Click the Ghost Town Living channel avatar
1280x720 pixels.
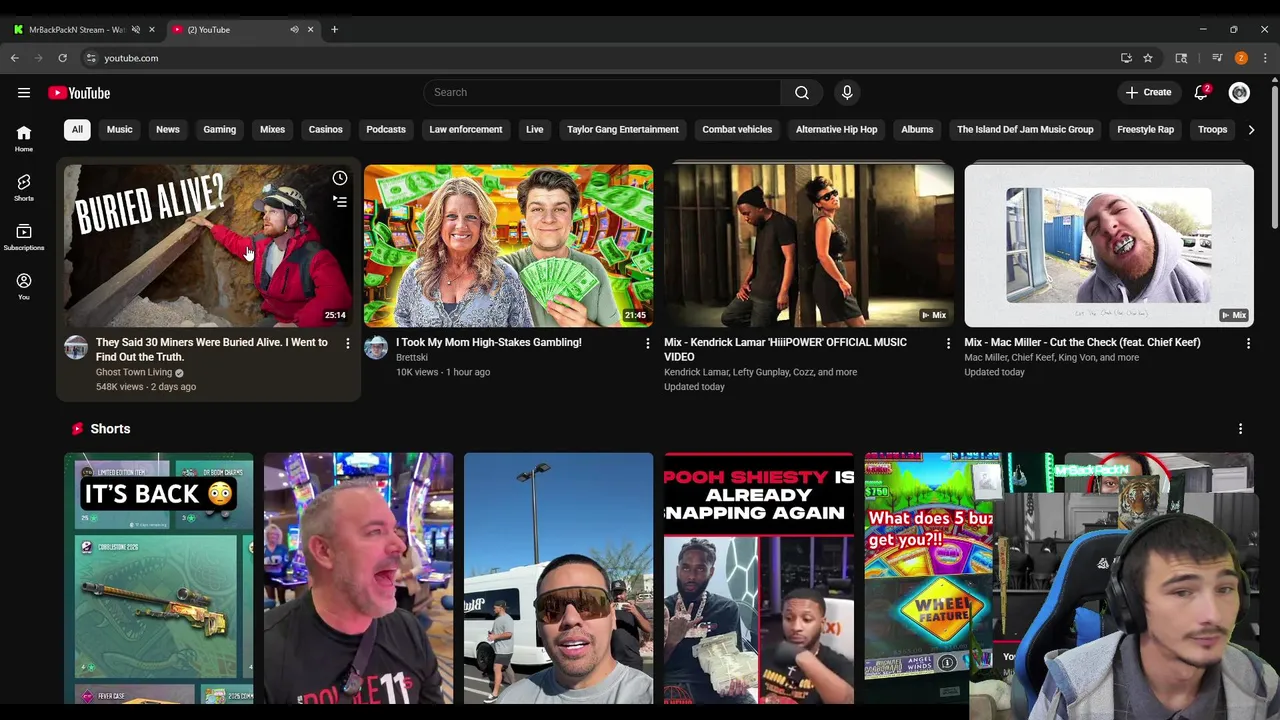tap(76, 348)
